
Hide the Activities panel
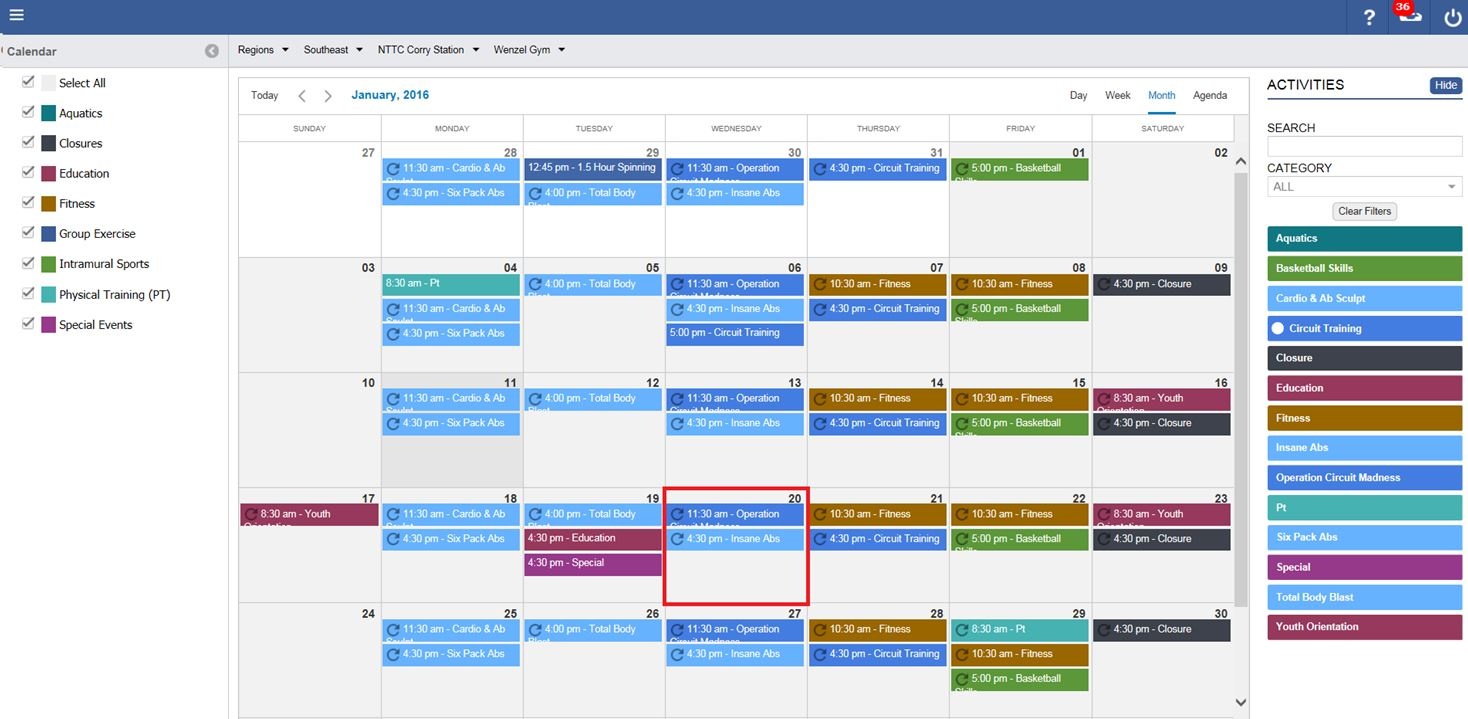[1445, 86]
